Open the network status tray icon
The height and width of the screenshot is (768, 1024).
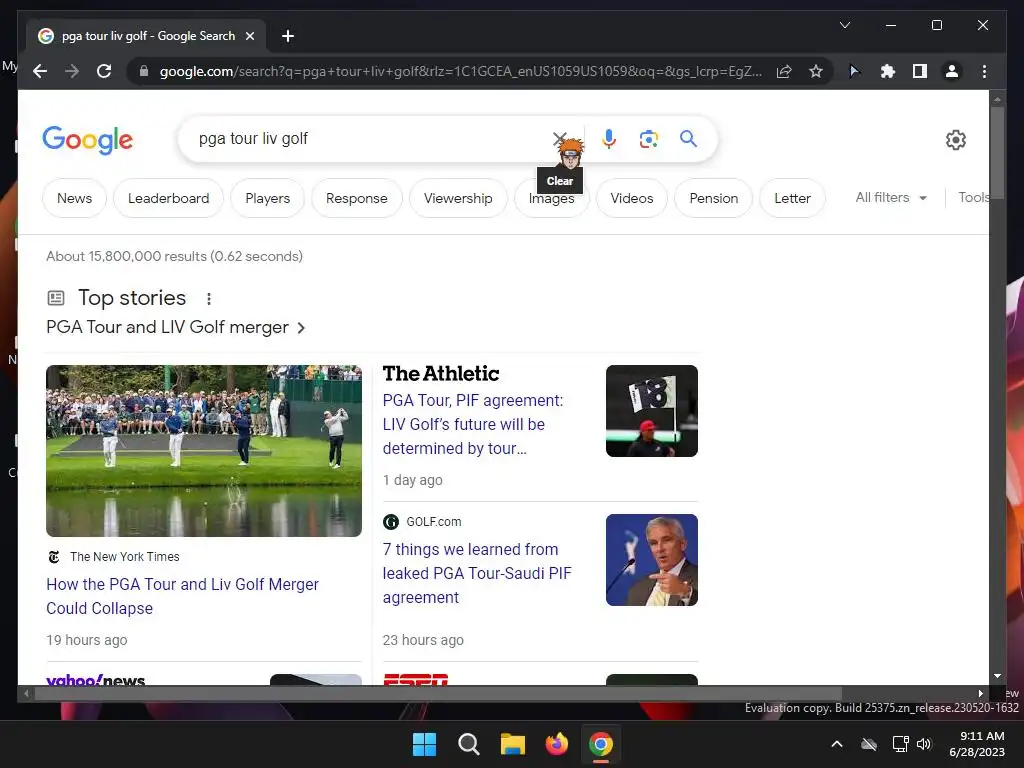901,744
